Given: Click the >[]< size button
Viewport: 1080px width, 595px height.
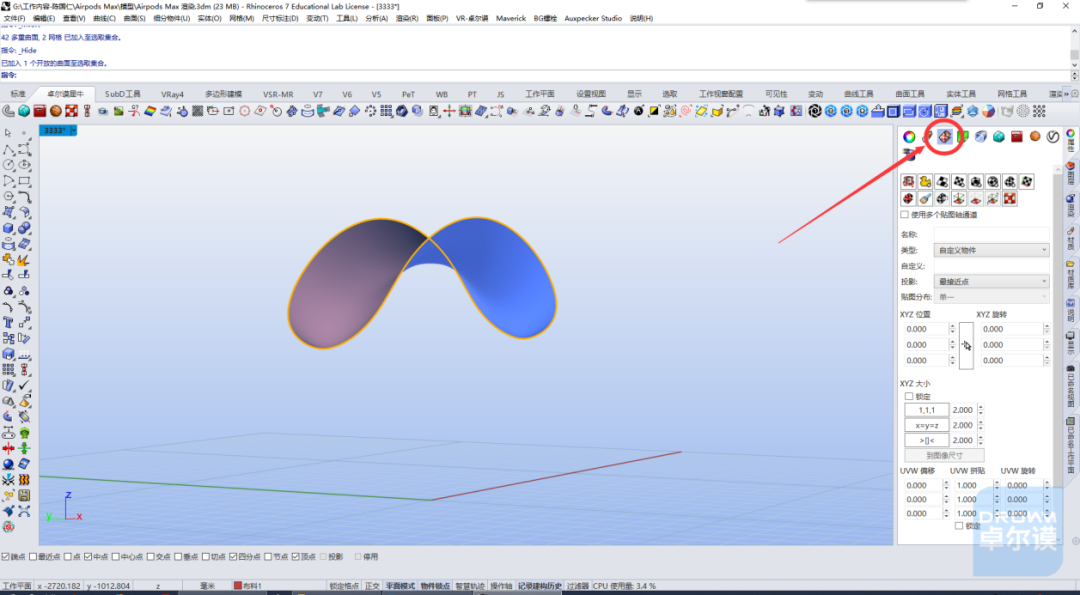Looking at the screenshot, I should click(x=926, y=440).
